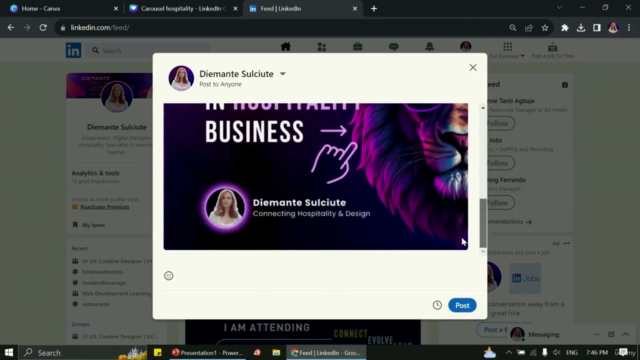Image resolution: width=640 pixels, height=360 pixels.
Task: Compose a new message icon
Action: tap(611, 334)
